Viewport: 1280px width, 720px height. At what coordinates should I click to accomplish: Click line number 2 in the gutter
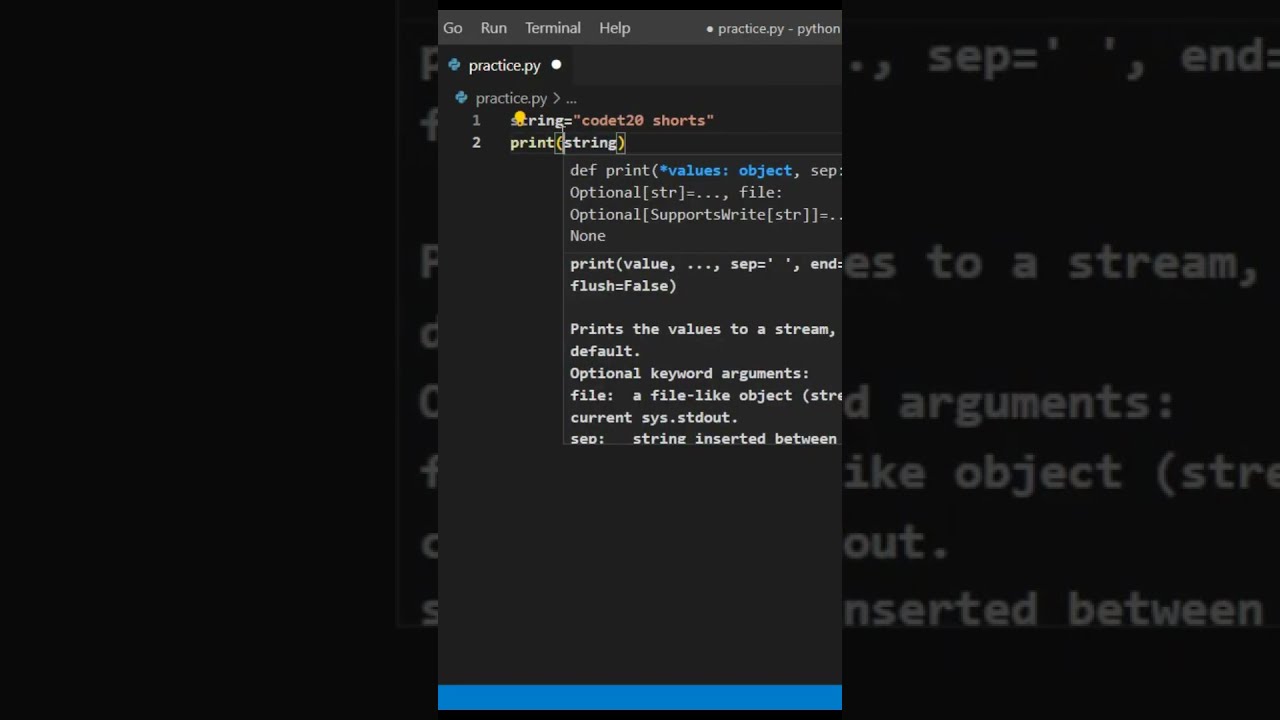[x=476, y=142]
